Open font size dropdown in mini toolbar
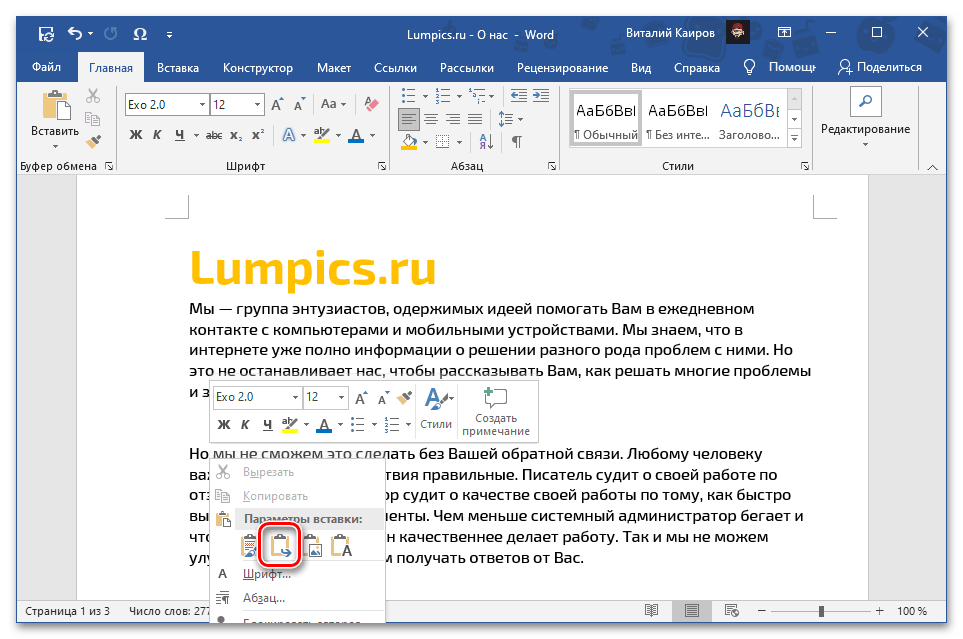The image size is (963, 639). [x=342, y=397]
